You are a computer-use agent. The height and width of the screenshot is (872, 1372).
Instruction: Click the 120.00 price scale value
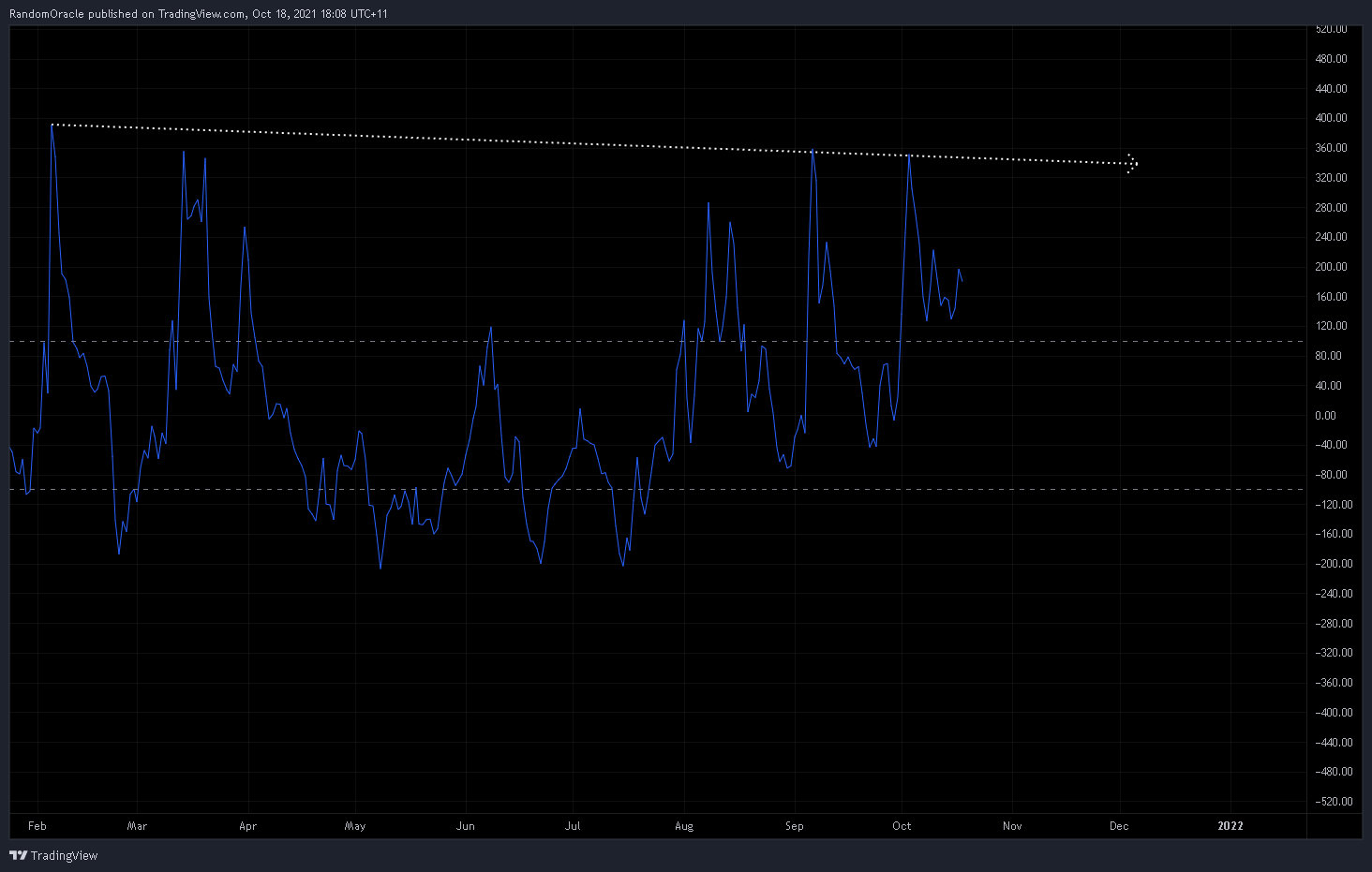tap(1331, 326)
